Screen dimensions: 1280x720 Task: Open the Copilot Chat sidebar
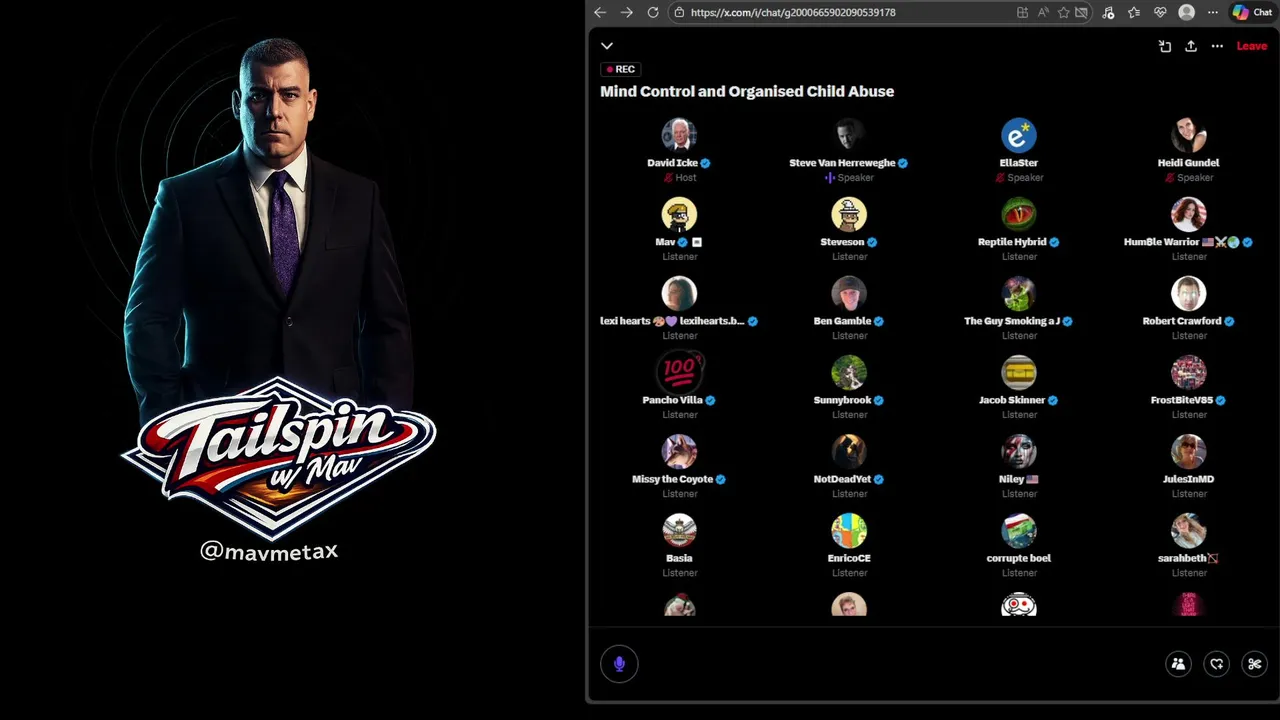[x=1253, y=12]
